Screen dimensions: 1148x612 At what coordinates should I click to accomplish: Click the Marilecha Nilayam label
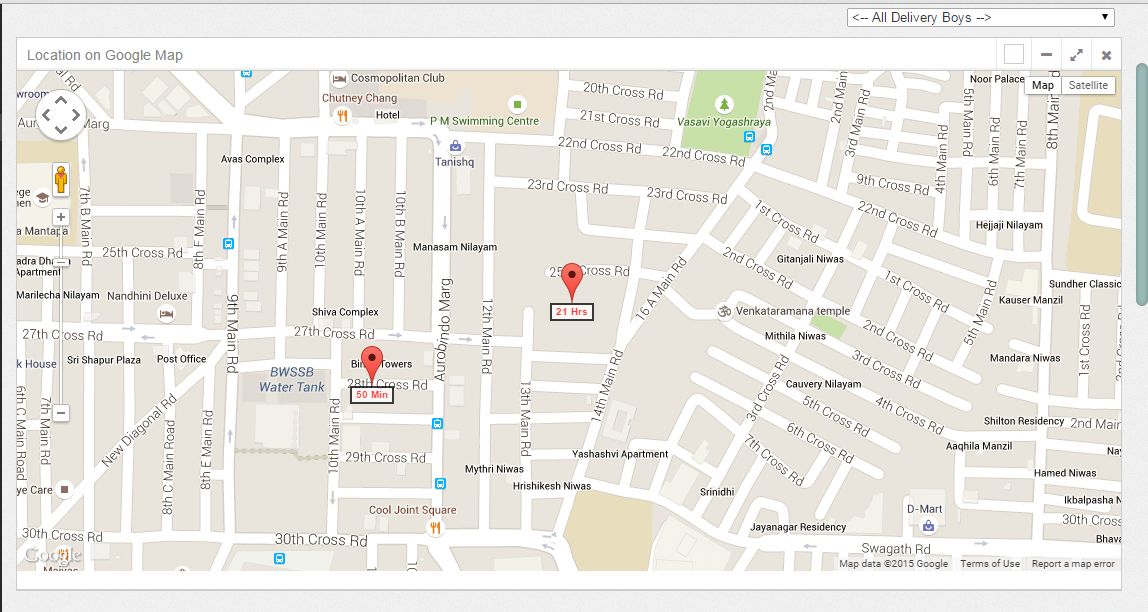[58, 295]
